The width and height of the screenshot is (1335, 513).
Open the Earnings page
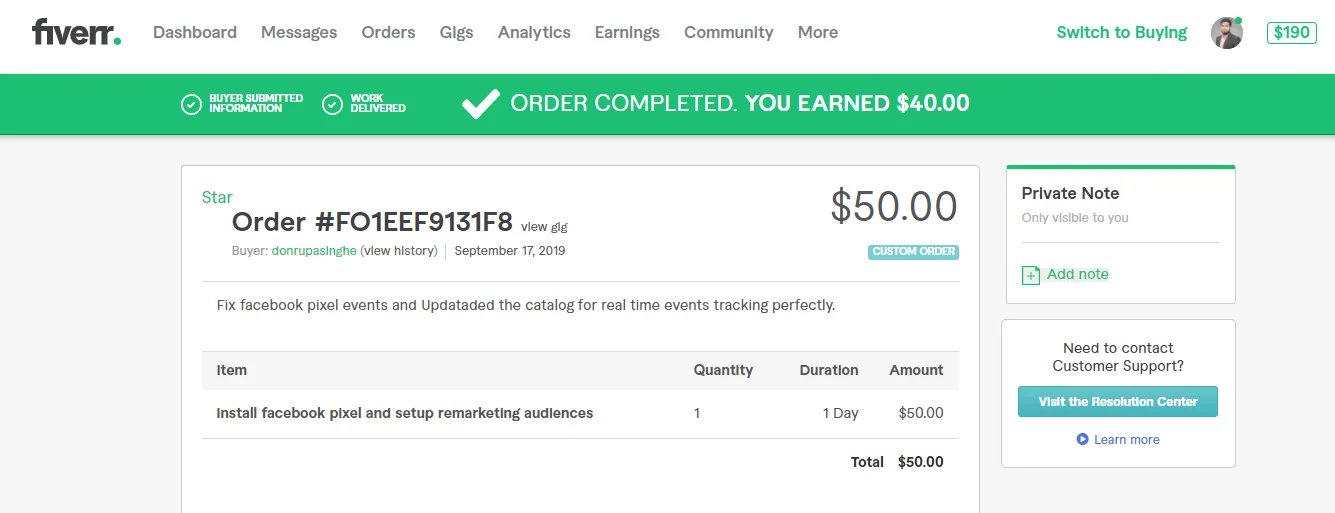pyautogui.click(x=627, y=32)
